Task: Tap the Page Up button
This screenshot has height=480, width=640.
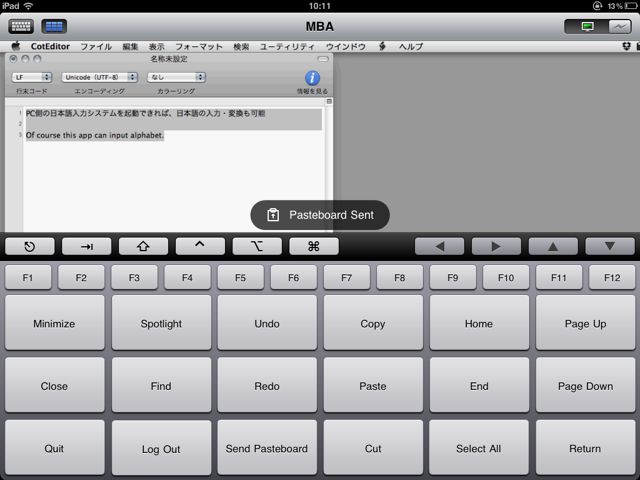Action: tap(585, 323)
